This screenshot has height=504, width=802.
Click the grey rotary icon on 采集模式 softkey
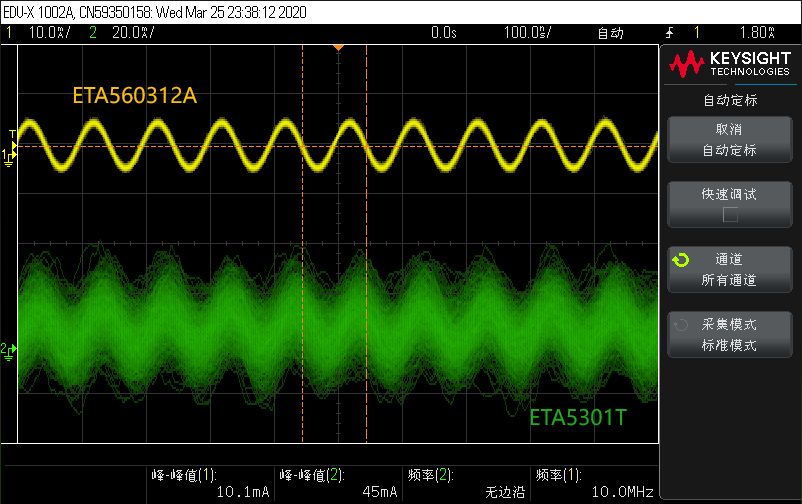[681, 325]
